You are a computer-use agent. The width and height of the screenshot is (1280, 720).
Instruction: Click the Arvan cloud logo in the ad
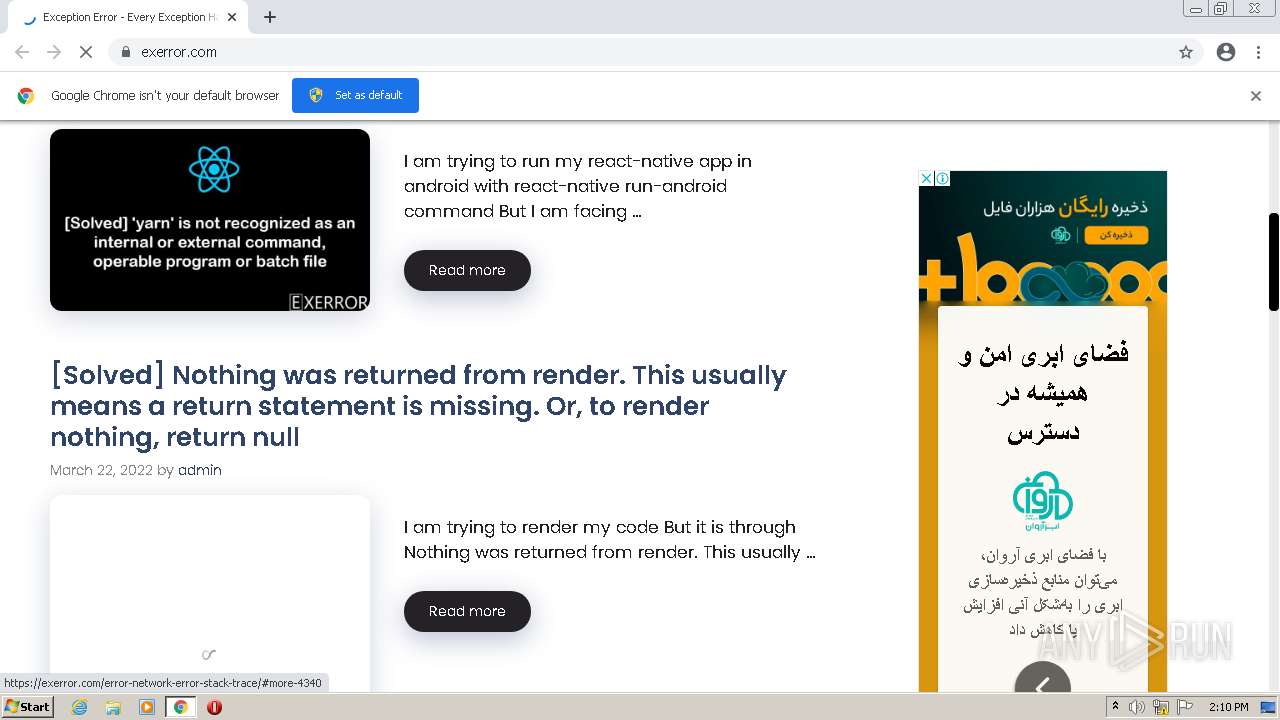point(1042,501)
